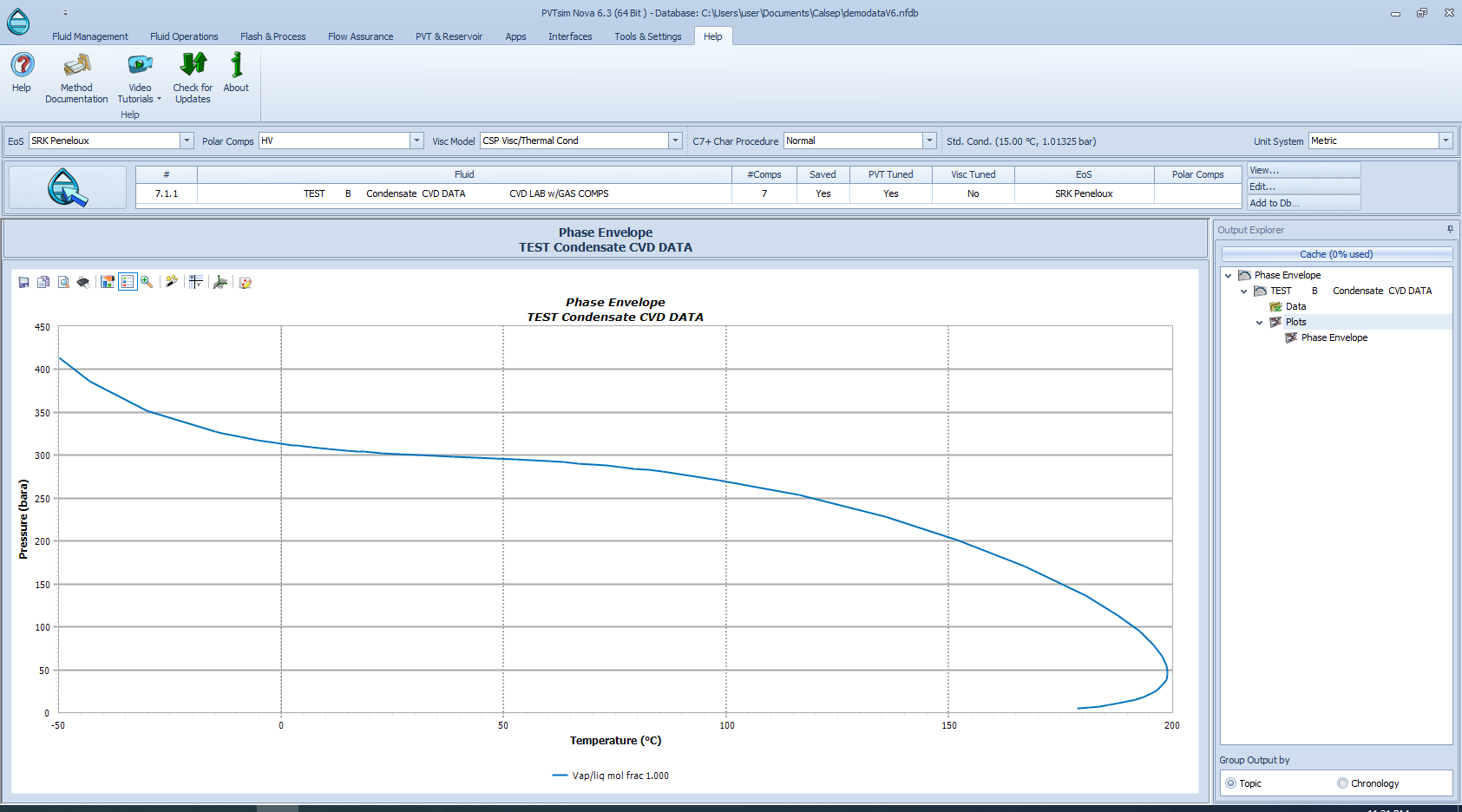Click the Cache (0% used) bar
Image resolution: width=1462 pixels, height=812 pixels.
(1336, 254)
